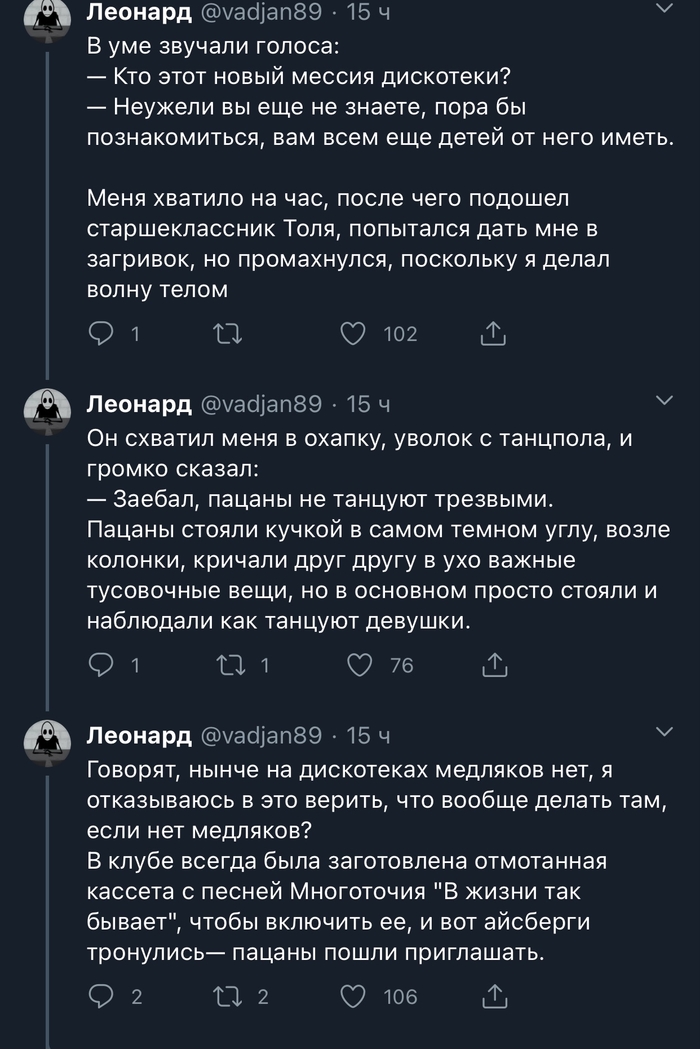The height and width of the screenshot is (1049, 700).
Task: Reply to the tweet with 76 likes
Action: point(103,665)
